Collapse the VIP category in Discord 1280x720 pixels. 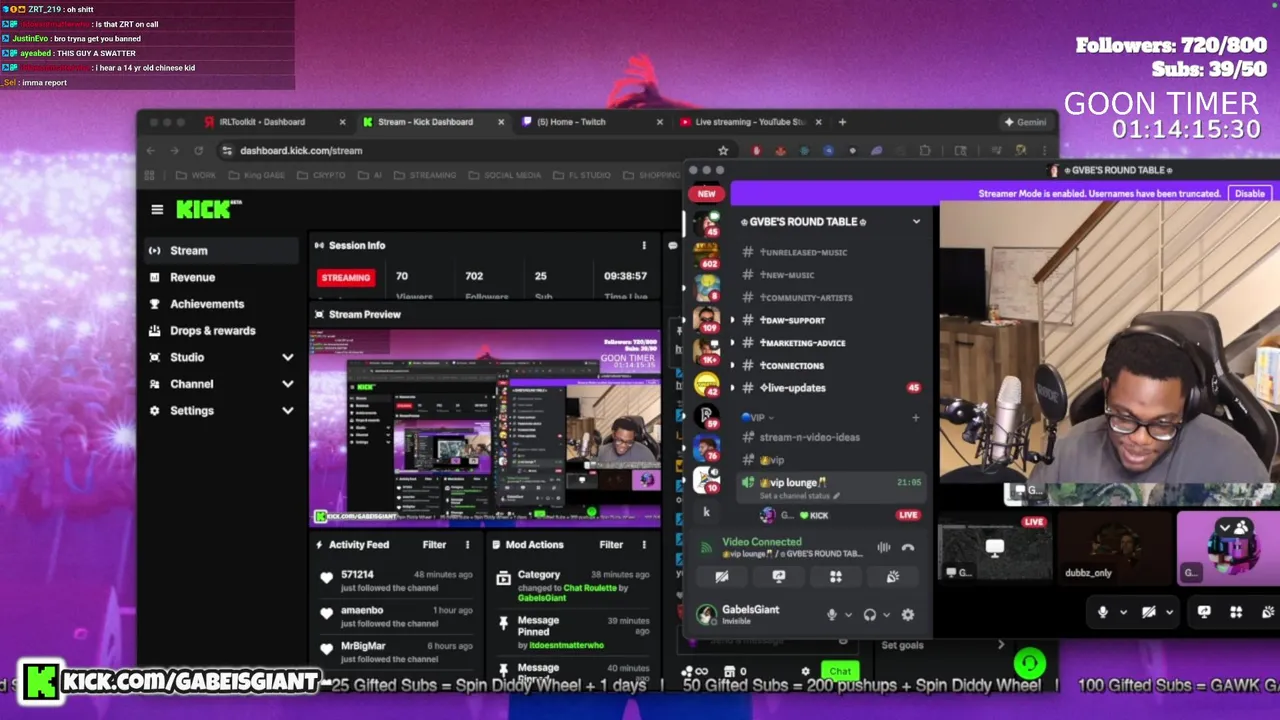tap(757, 418)
